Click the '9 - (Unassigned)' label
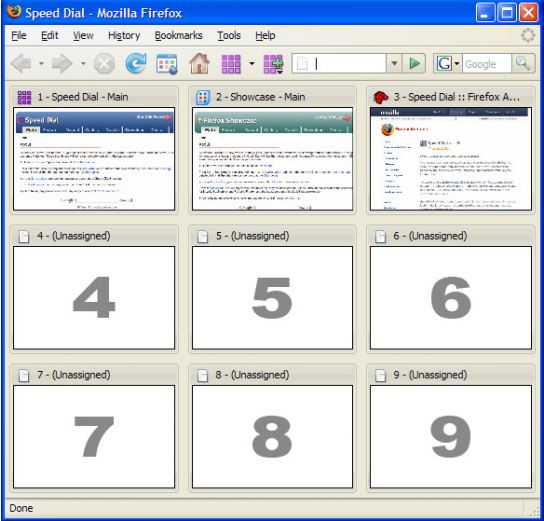The width and height of the screenshot is (544, 521). [430, 375]
